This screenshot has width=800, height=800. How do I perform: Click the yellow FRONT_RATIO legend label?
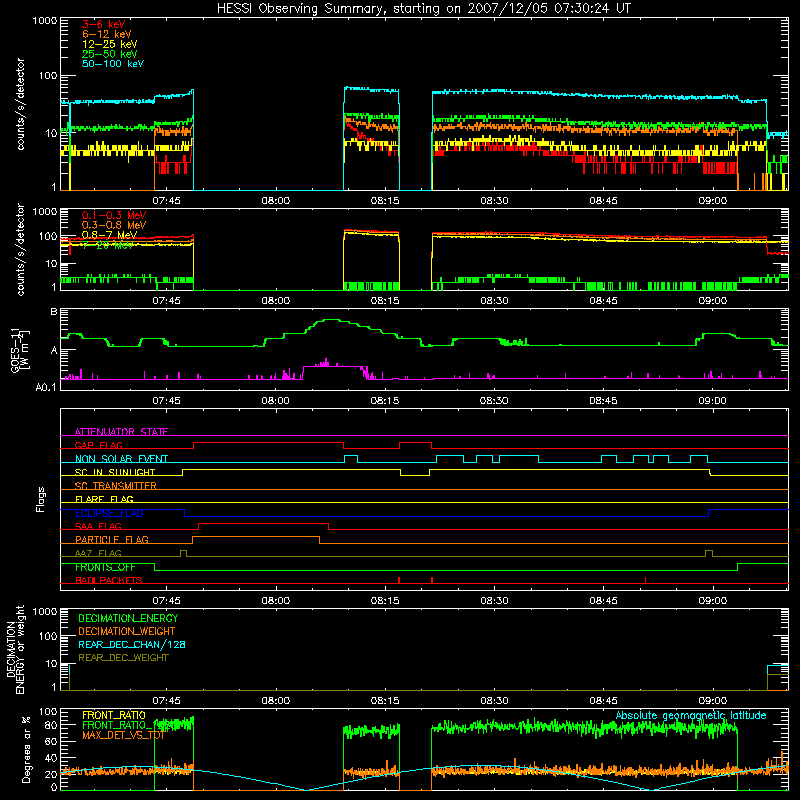pos(114,715)
